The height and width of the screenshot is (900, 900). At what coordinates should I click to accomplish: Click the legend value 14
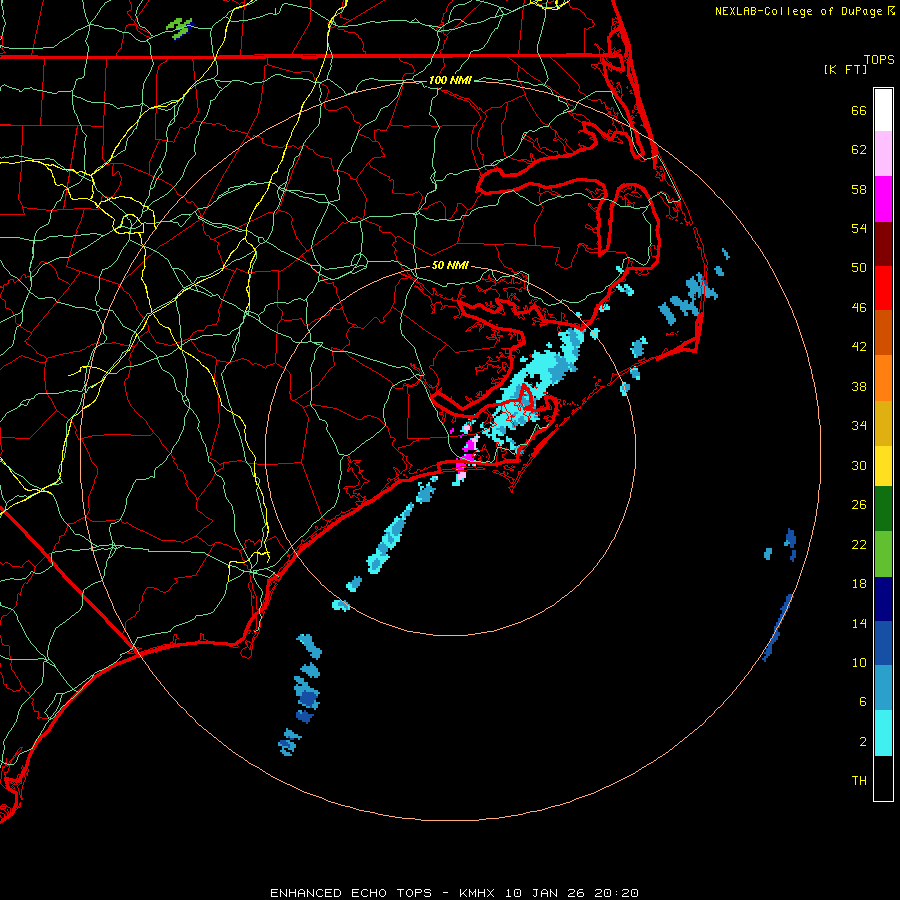(859, 623)
